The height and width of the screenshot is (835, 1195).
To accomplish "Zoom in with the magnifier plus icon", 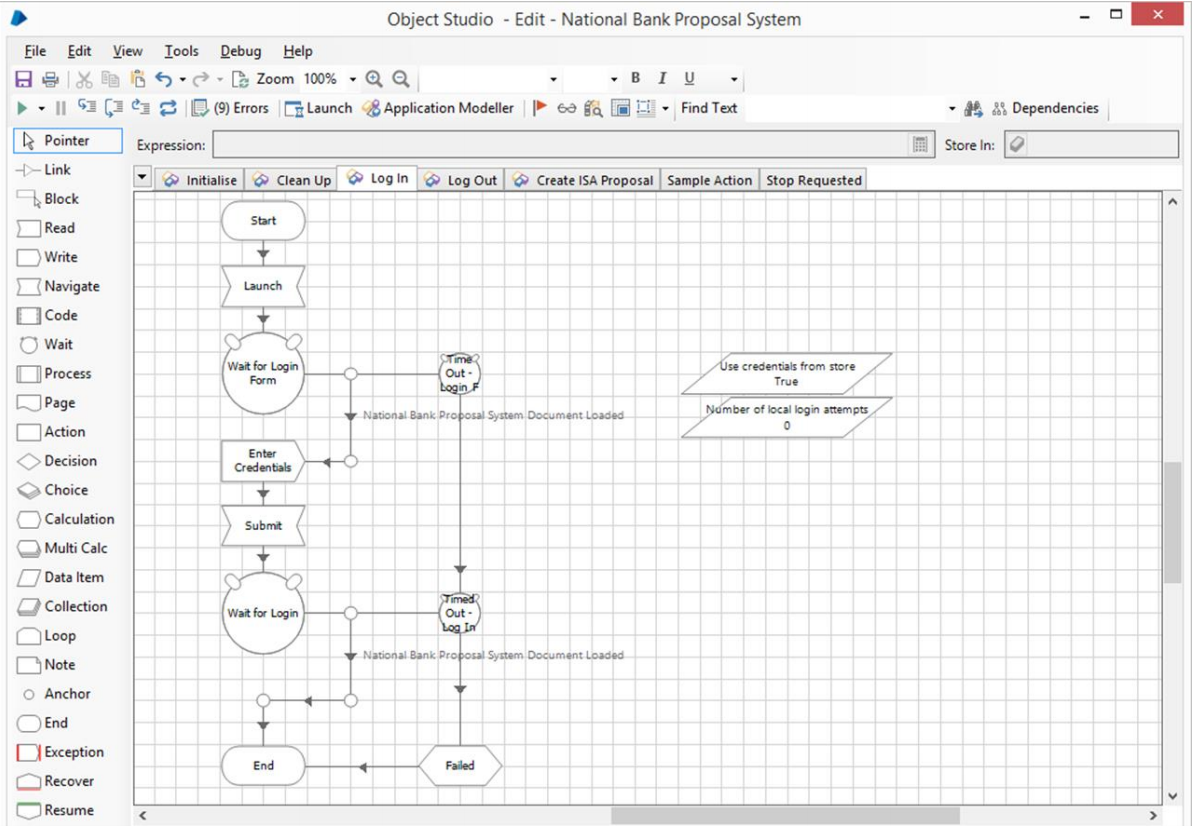I will (373, 79).
